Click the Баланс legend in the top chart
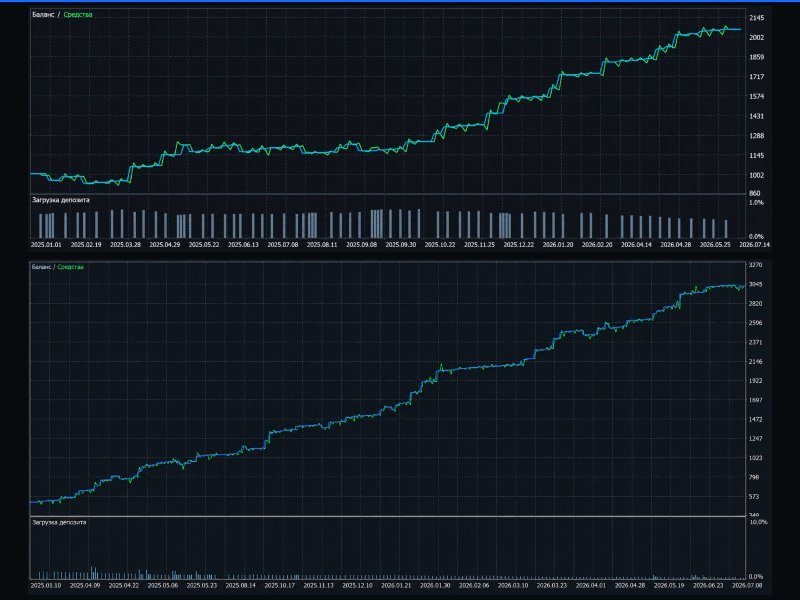Image resolution: width=800 pixels, height=600 pixels. tap(43, 15)
